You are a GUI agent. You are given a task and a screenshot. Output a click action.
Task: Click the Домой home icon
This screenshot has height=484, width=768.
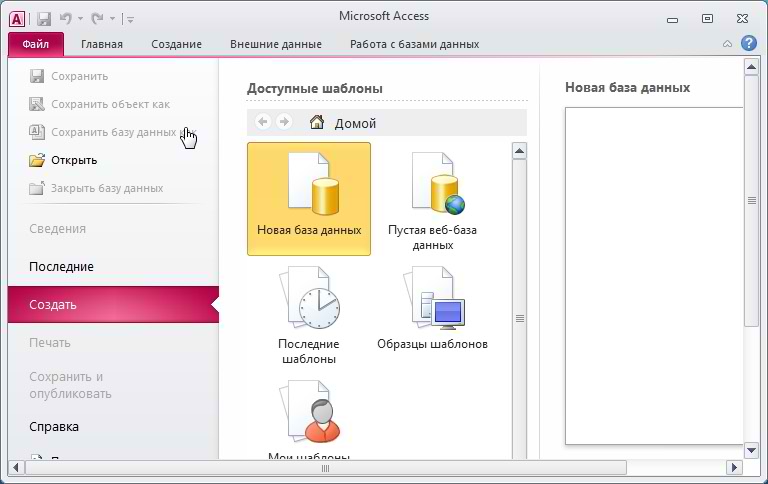point(317,122)
